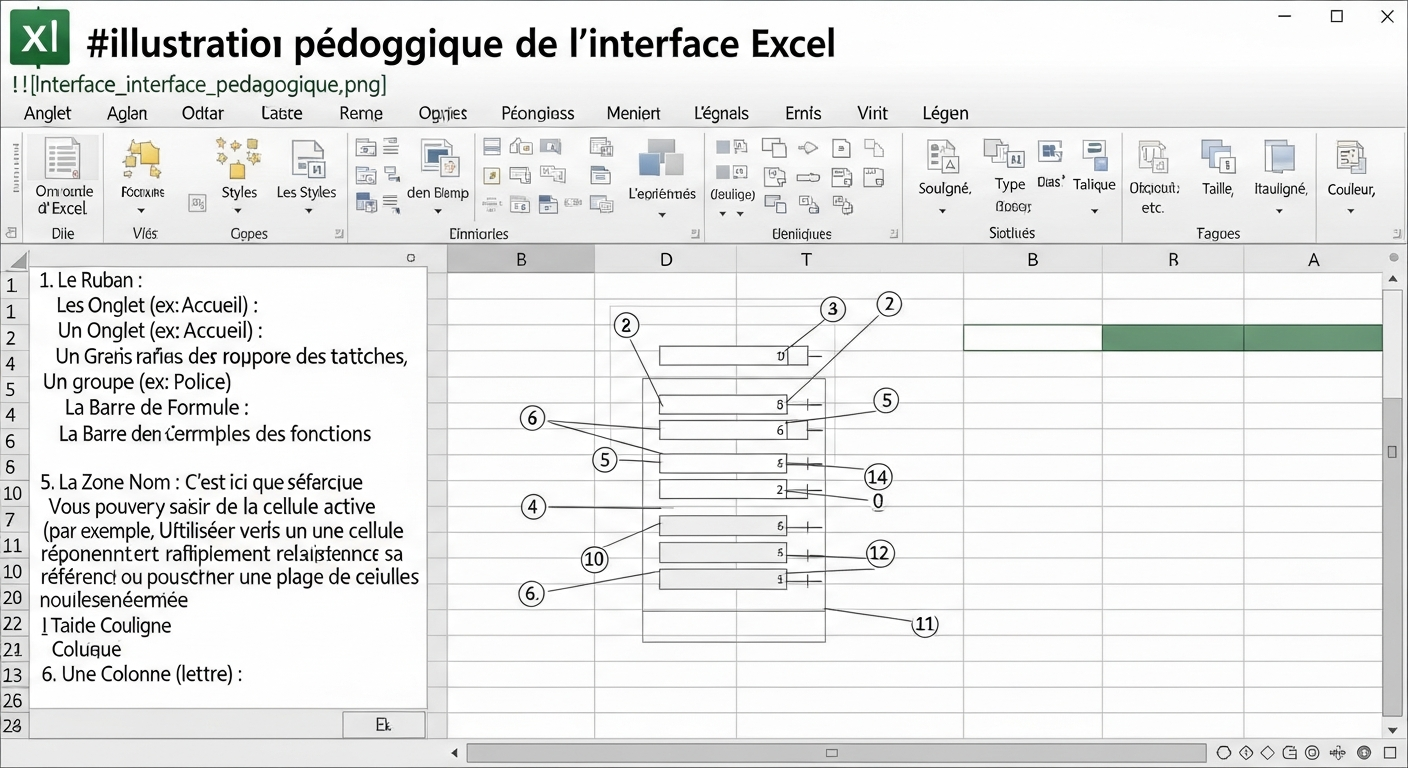Select row header 7
1408x768 pixels.
point(14,519)
